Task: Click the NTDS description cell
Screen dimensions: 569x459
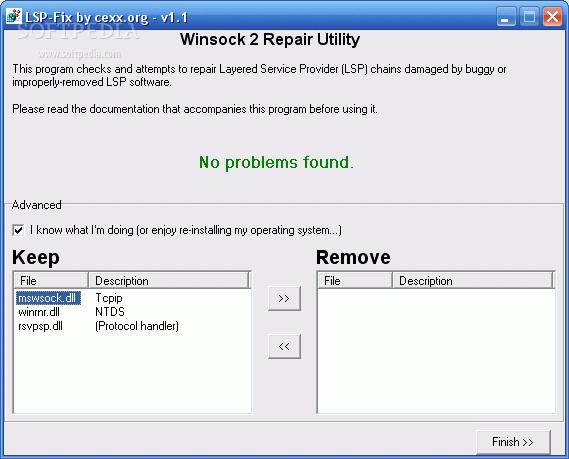Action: point(110,312)
